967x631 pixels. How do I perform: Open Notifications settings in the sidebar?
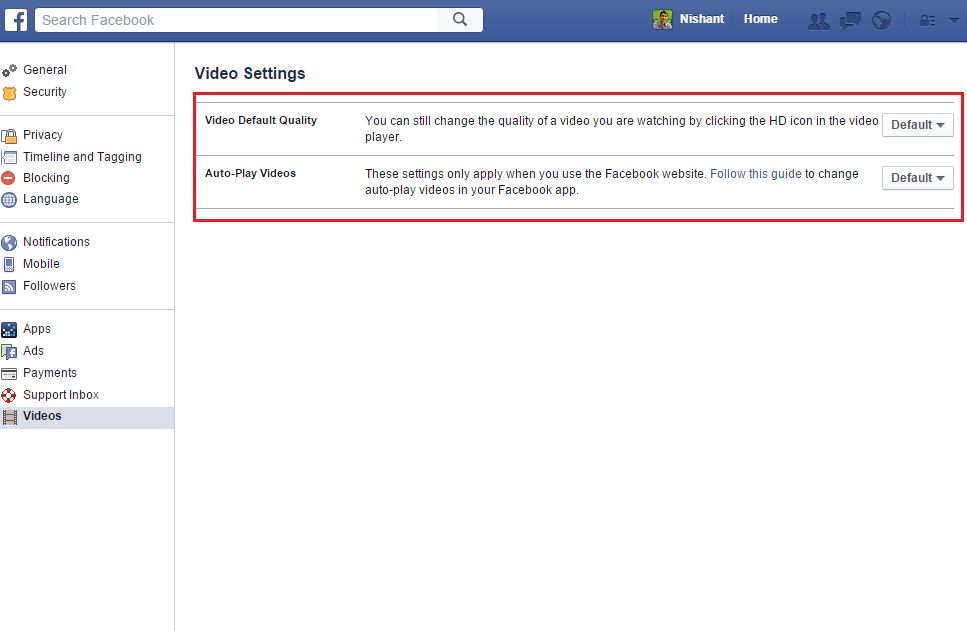(56, 242)
